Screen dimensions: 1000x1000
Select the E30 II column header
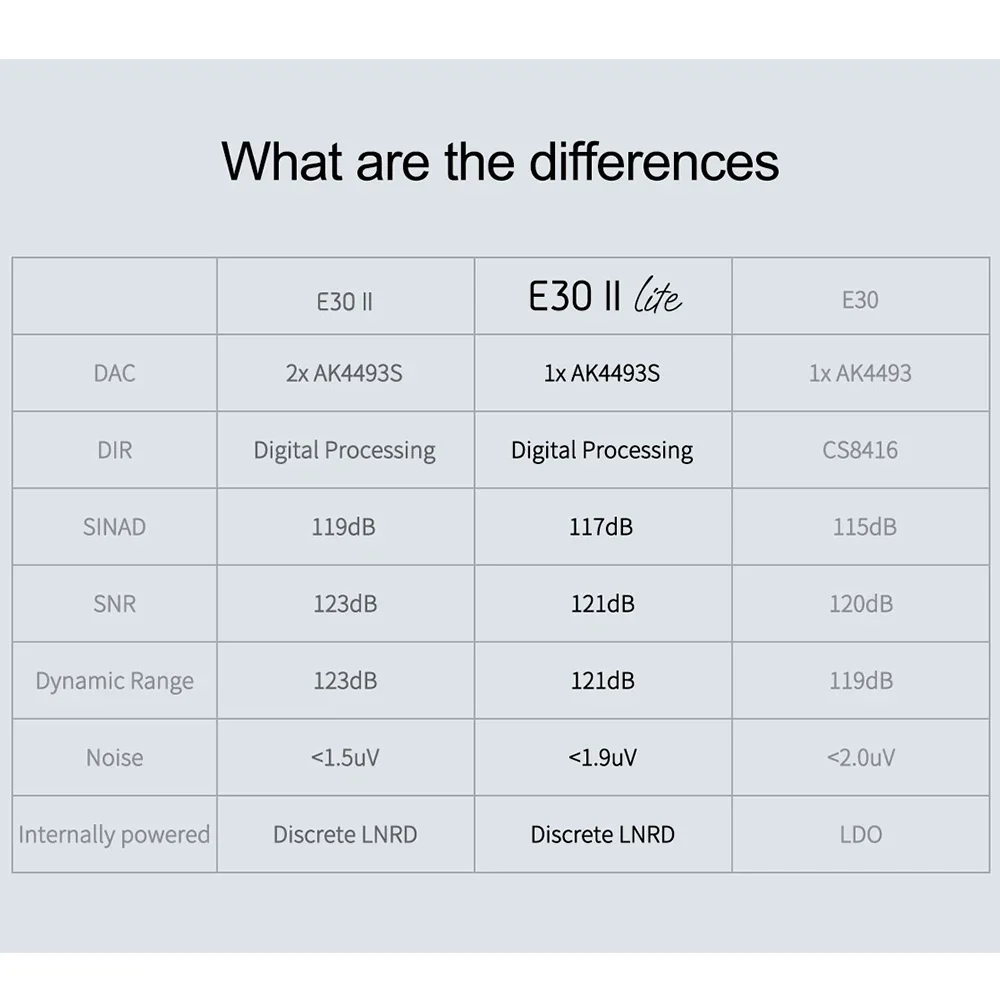click(x=345, y=301)
